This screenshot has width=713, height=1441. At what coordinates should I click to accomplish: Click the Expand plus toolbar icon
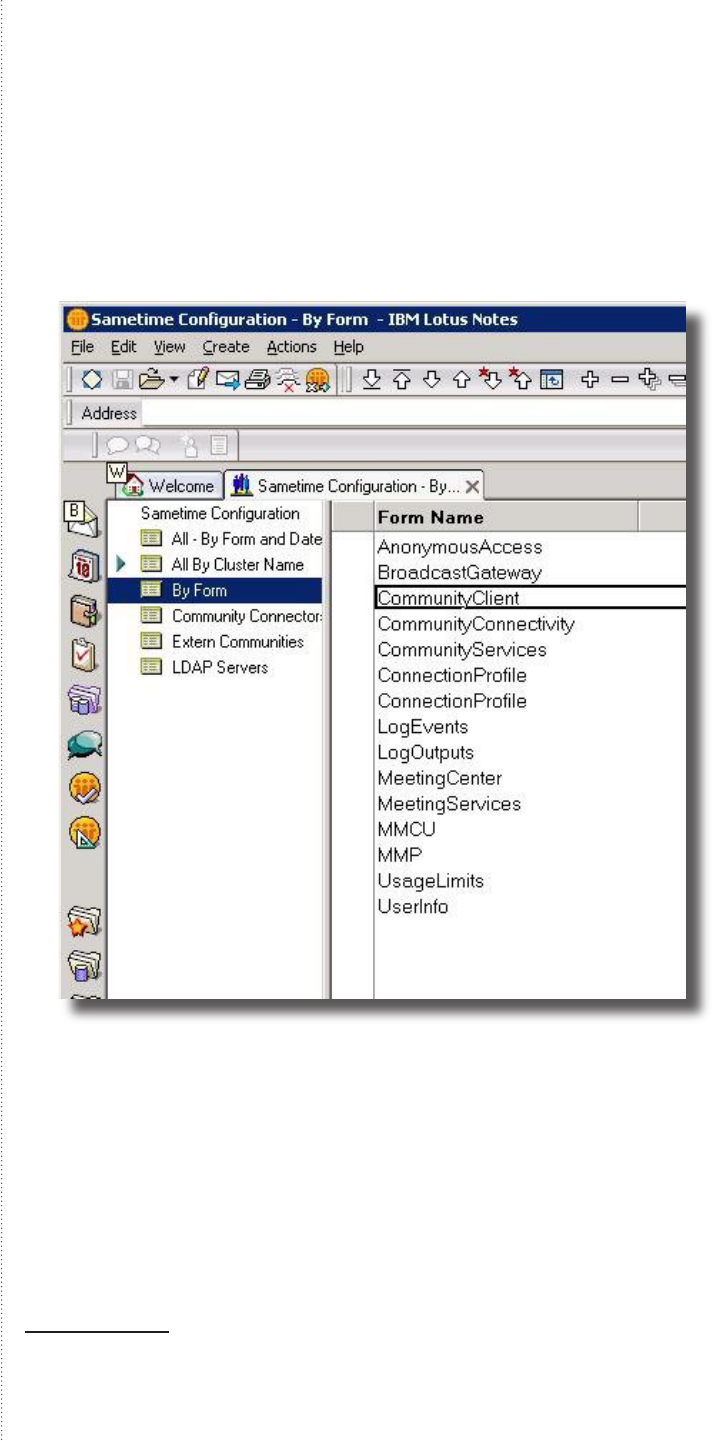coord(590,379)
